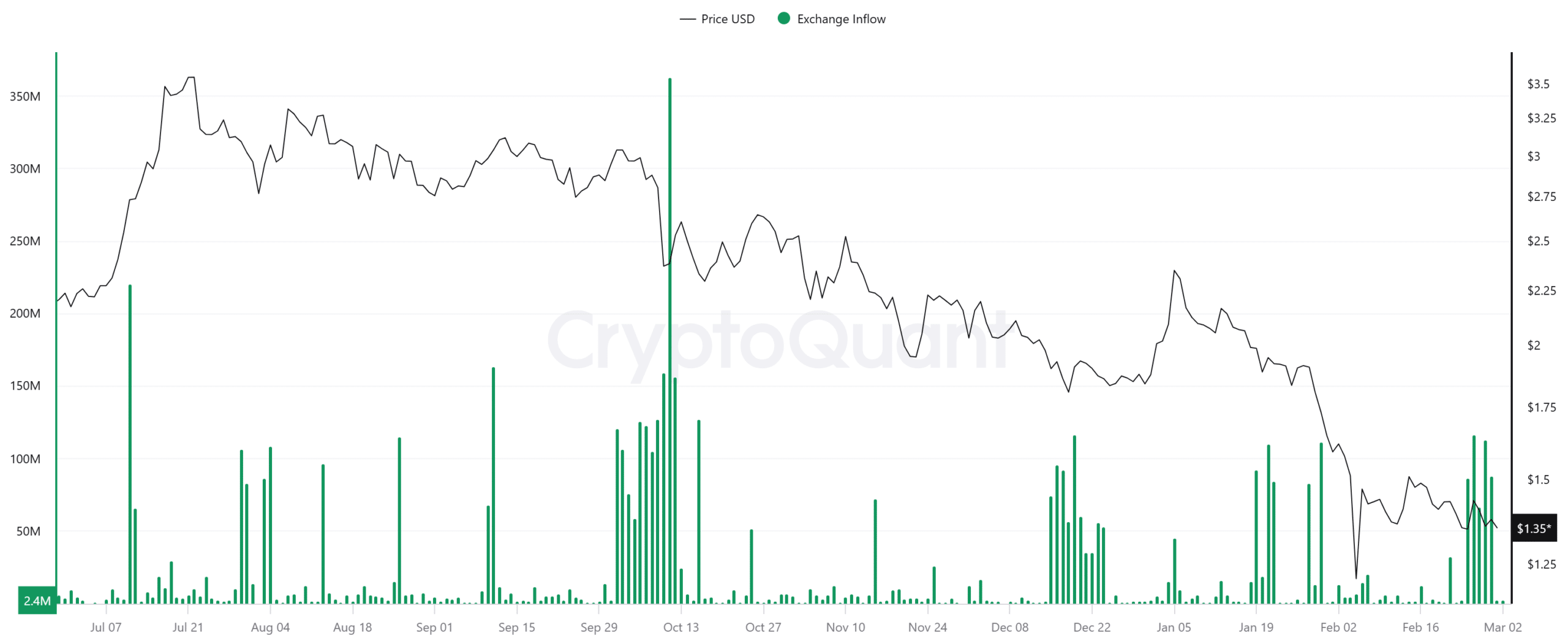Select the Nov 10 date label
The image size is (1568, 644).
click(x=845, y=627)
